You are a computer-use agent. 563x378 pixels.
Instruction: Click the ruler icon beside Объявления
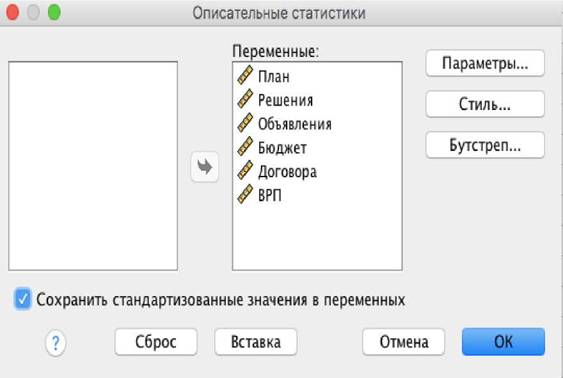pyautogui.click(x=245, y=123)
